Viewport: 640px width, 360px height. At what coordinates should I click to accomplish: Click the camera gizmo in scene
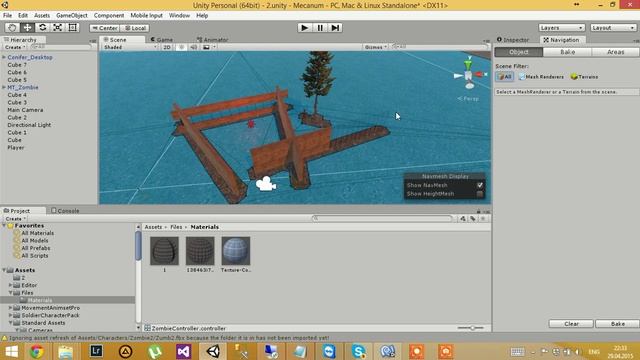pyautogui.click(x=265, y=184)
